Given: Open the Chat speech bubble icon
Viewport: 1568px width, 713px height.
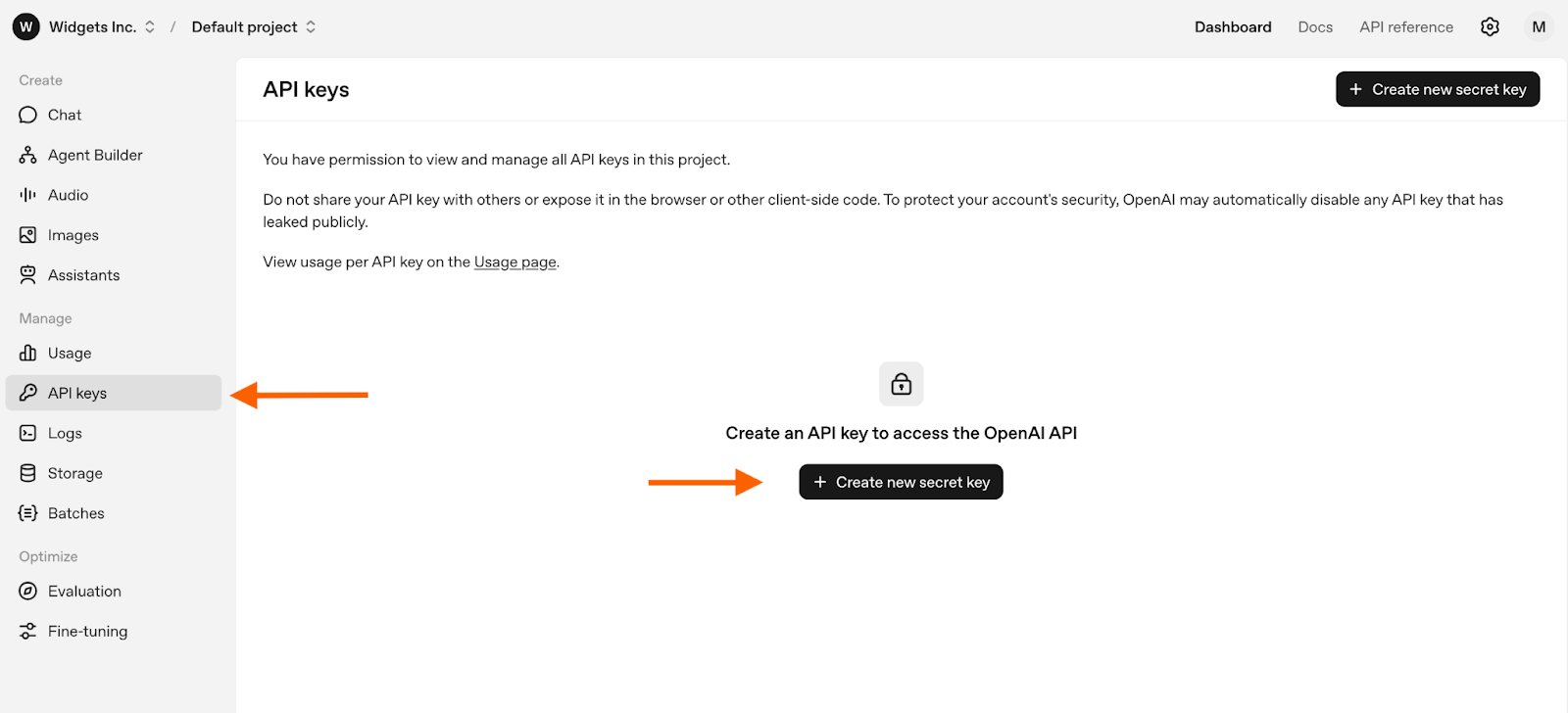Looking at the screenshot, I should pyautogui.click(x=27, y=115).
